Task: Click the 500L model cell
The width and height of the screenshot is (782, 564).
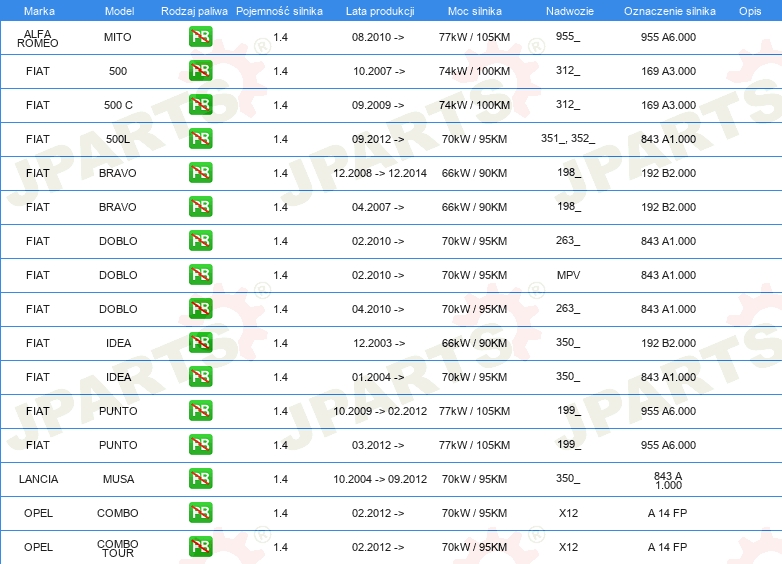Action: pos(118,139)
